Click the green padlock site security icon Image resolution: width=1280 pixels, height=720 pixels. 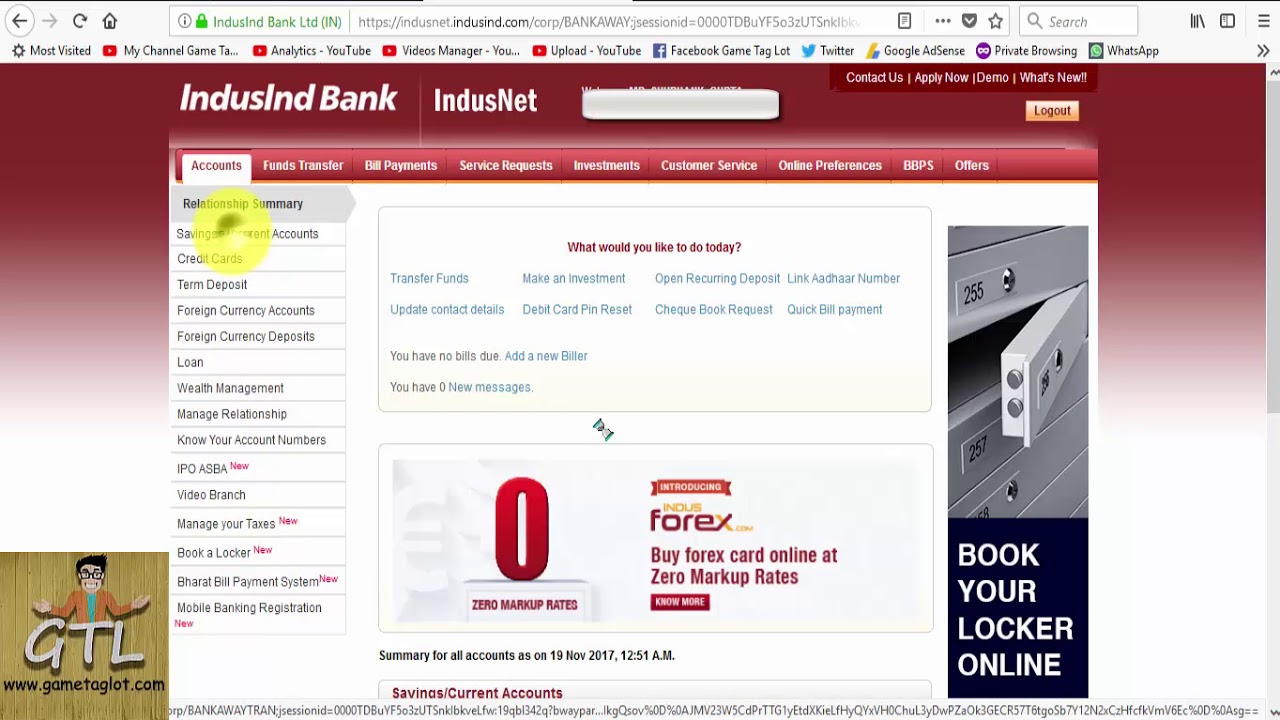click(202, 22)
